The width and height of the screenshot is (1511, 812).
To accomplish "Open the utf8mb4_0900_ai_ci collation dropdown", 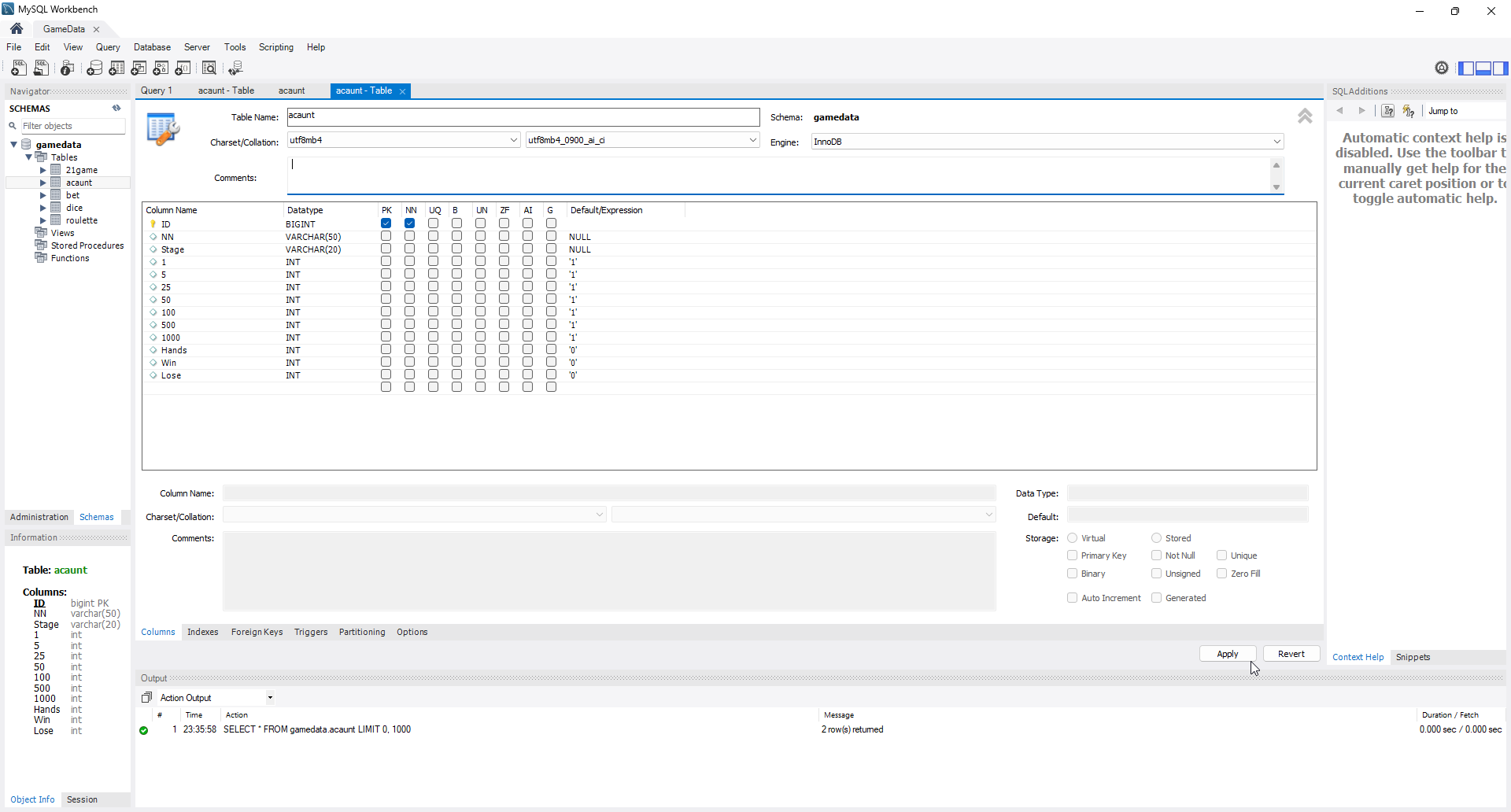I will (752, 140).
